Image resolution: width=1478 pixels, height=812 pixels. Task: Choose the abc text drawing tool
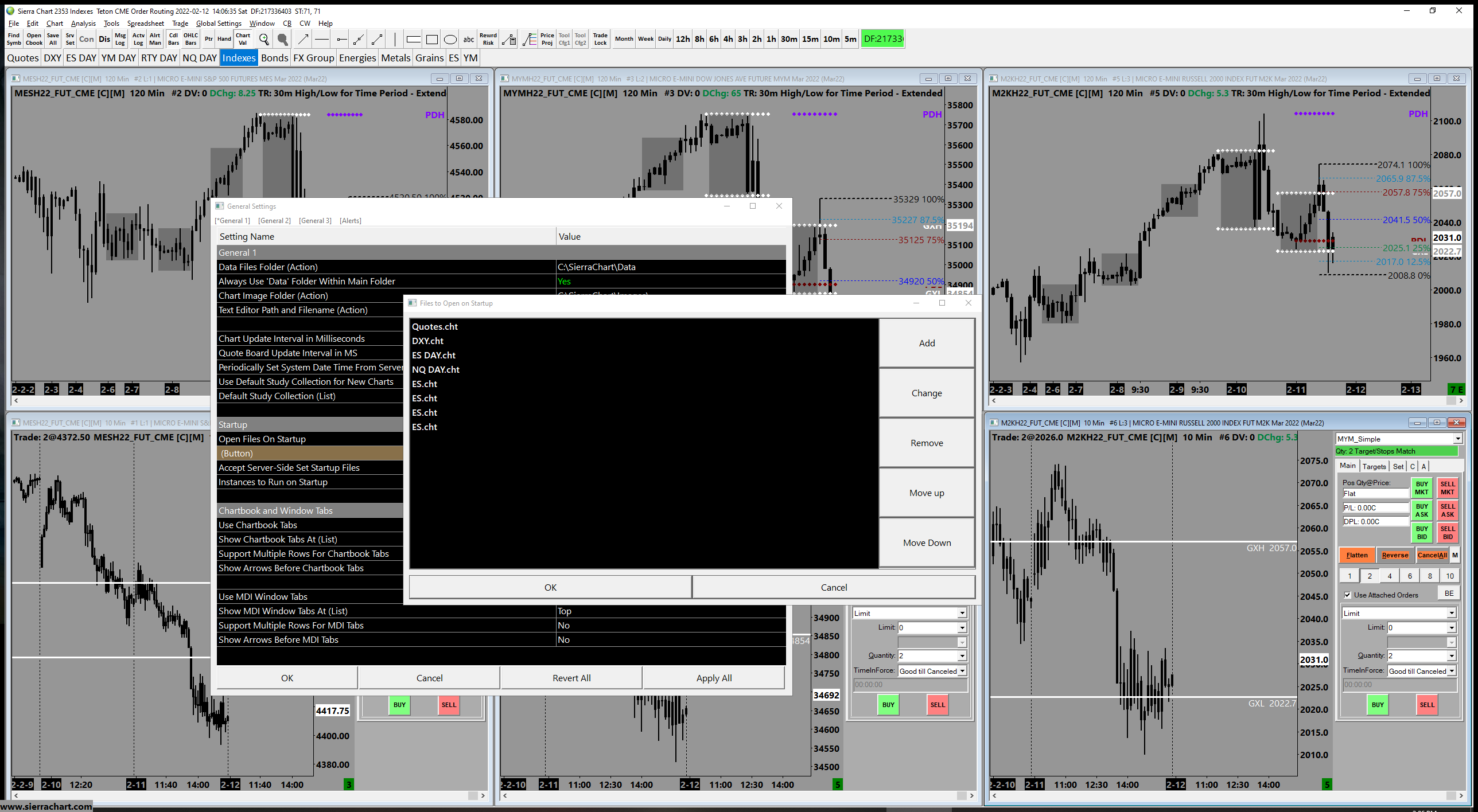pos(469,39)
